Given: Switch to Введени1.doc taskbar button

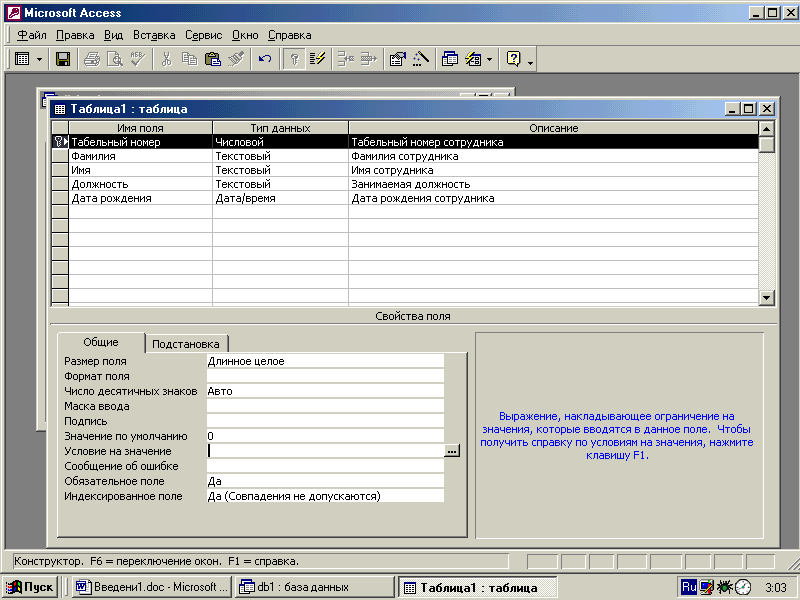Looking at the screenshot, I should point(152,587).
